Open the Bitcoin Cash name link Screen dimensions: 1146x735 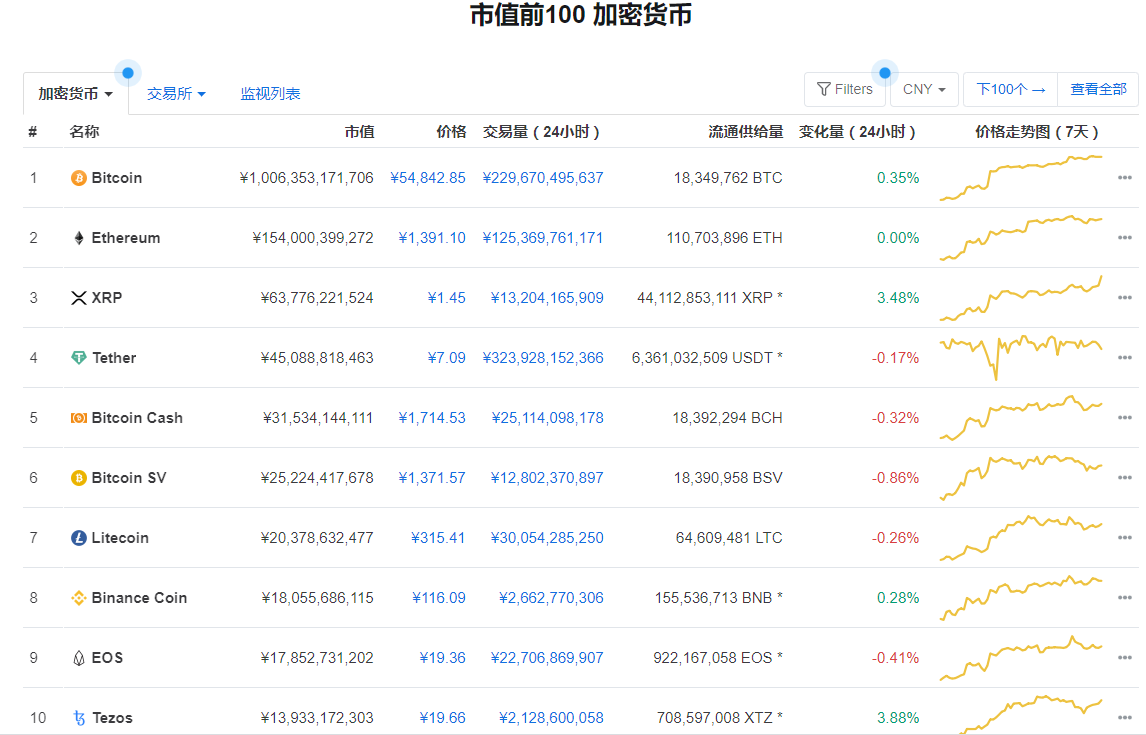point(137,418)
